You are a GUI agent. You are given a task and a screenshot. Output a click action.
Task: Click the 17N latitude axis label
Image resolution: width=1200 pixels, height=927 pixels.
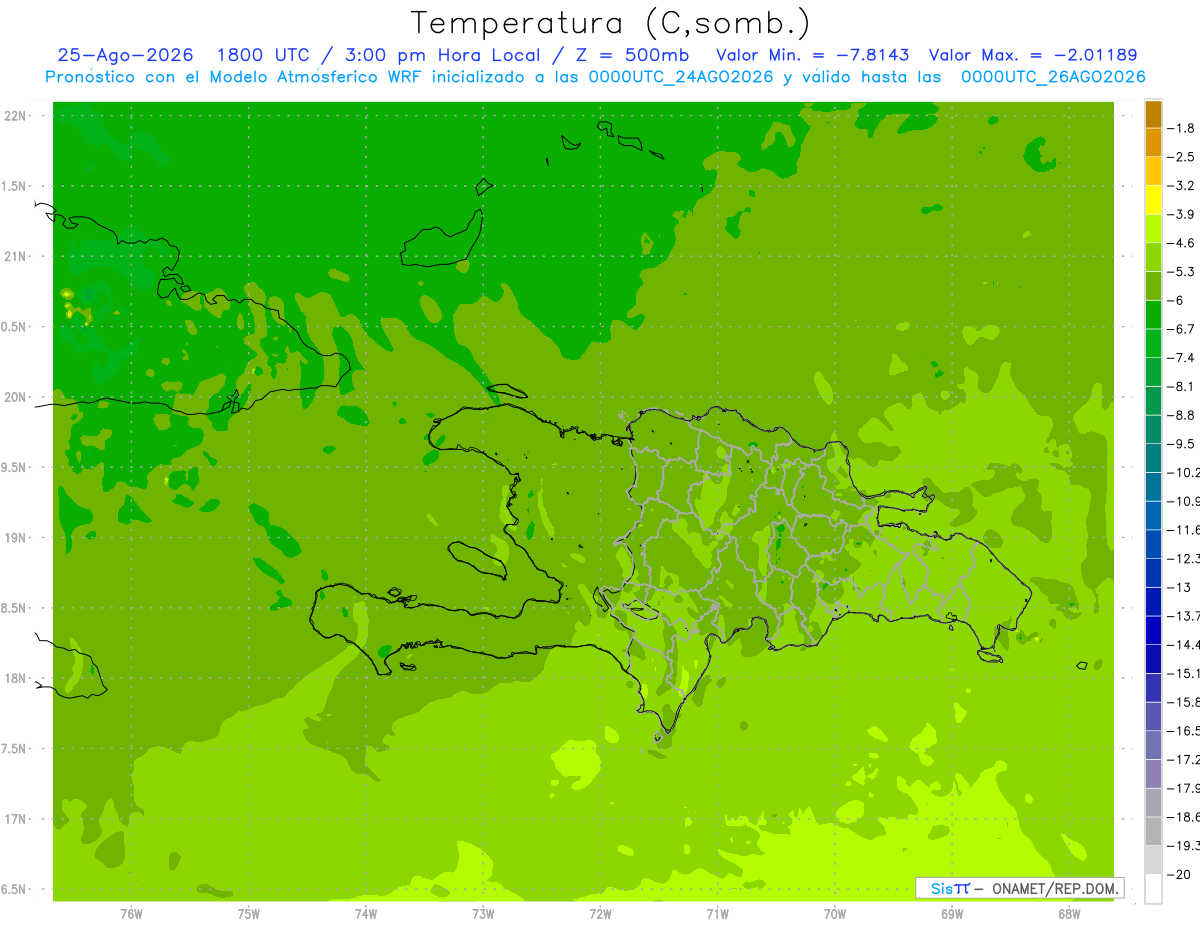[x=17, y=819]
